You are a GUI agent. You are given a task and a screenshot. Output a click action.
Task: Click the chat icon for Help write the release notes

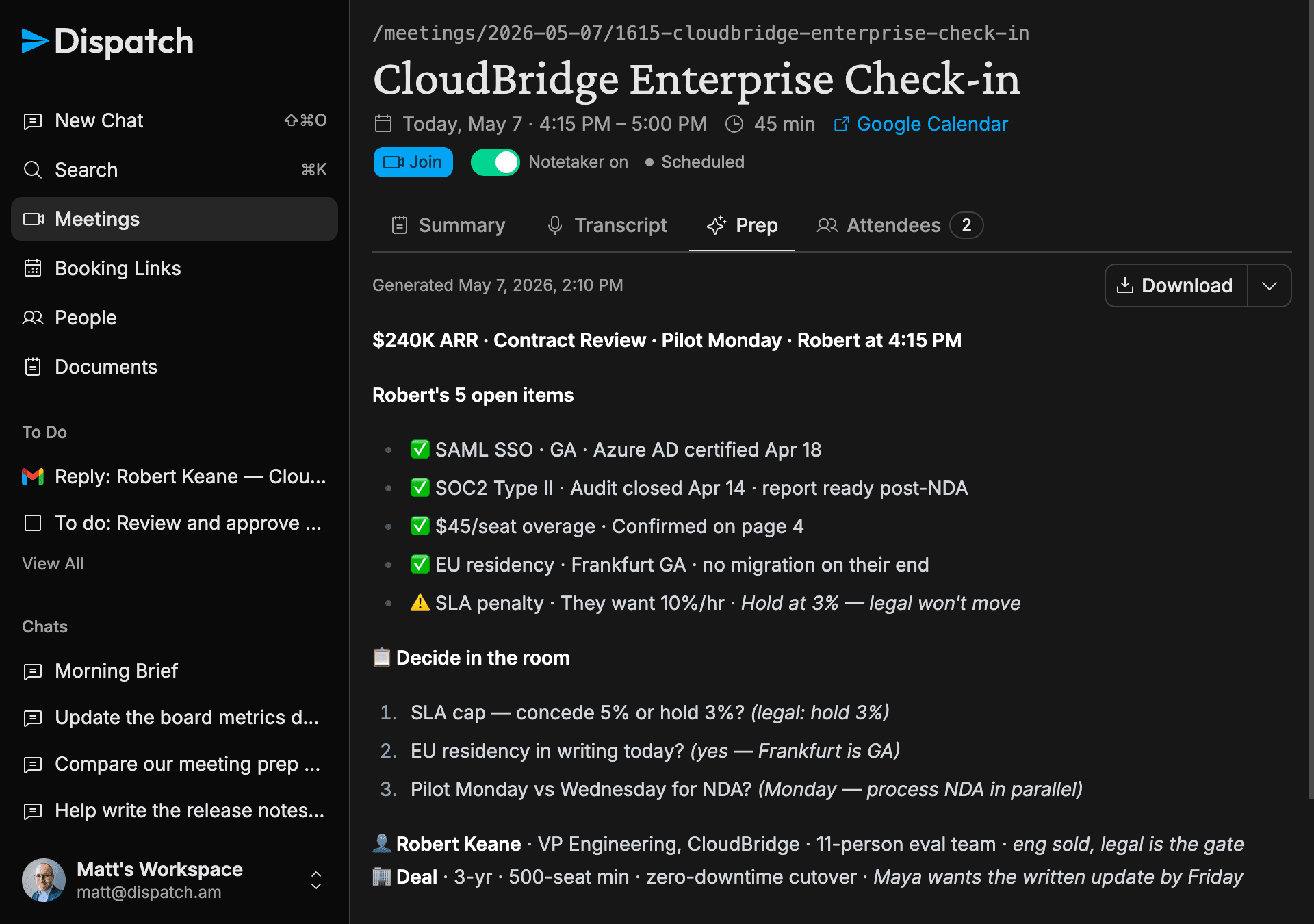tap(33, 811)
